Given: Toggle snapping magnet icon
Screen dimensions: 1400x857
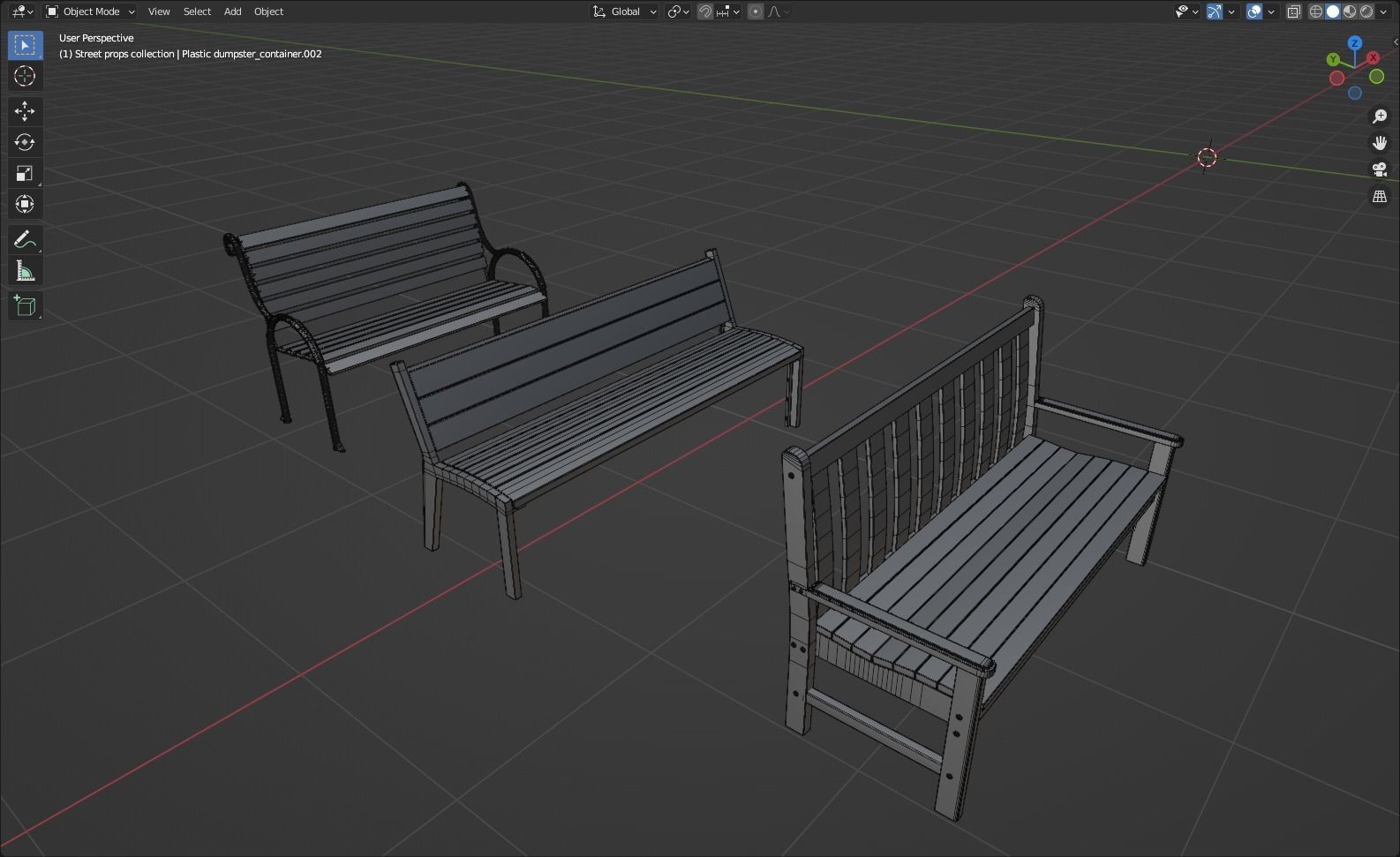Looking at the screenshot, I should click(705, 11).
